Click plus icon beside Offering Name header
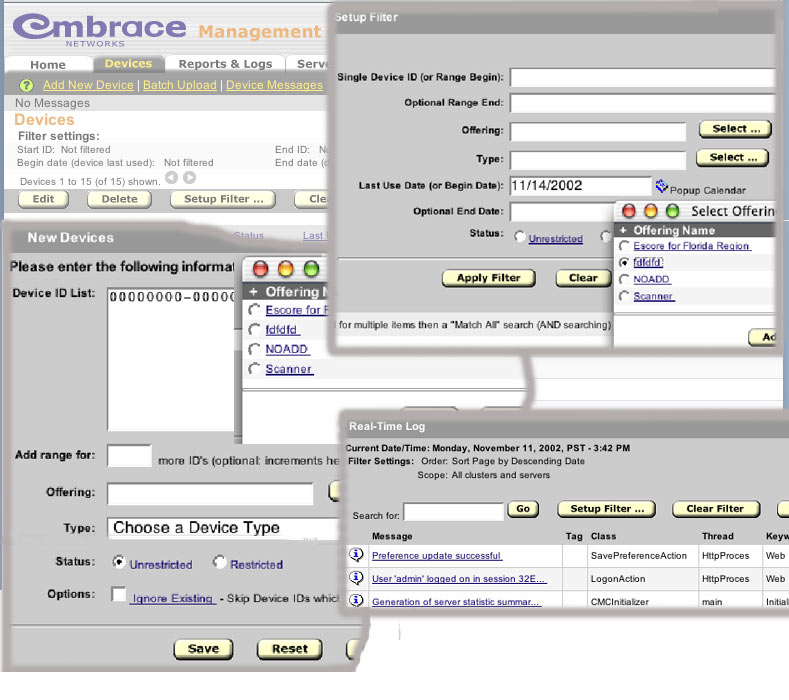Image resolution: width=789 pixels, height=700 pixels. tap(623, 230)
